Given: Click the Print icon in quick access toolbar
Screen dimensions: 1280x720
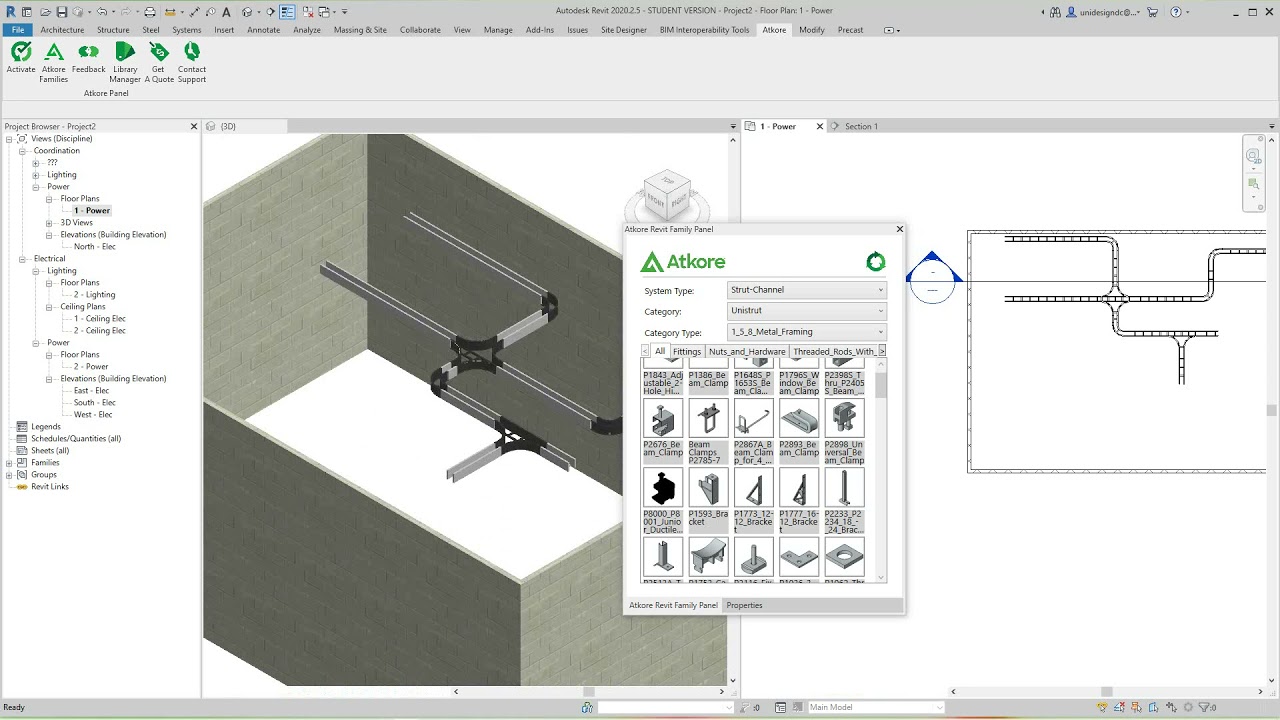Looking at the screenshot, I should 150,12.
